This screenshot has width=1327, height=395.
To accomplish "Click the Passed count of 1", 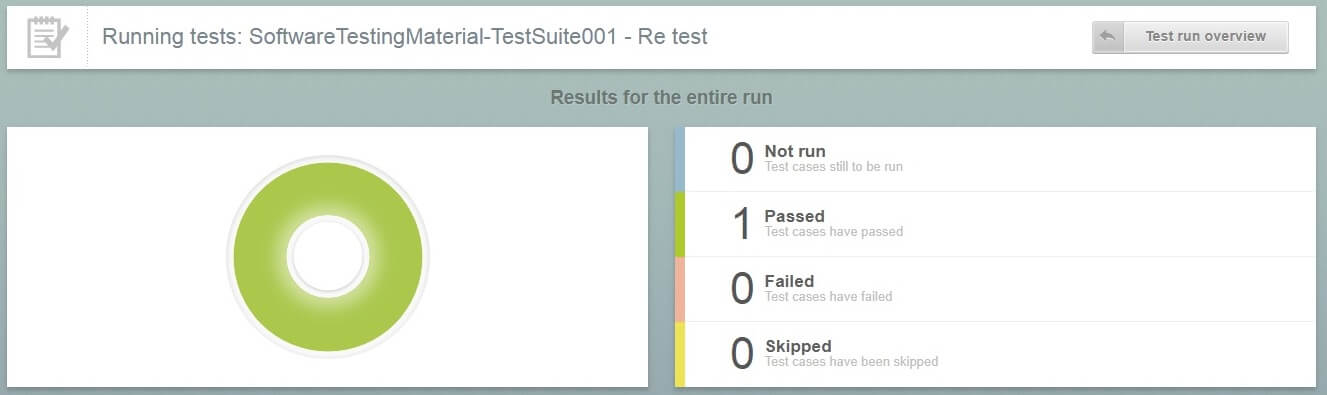I will click(741, 224).
